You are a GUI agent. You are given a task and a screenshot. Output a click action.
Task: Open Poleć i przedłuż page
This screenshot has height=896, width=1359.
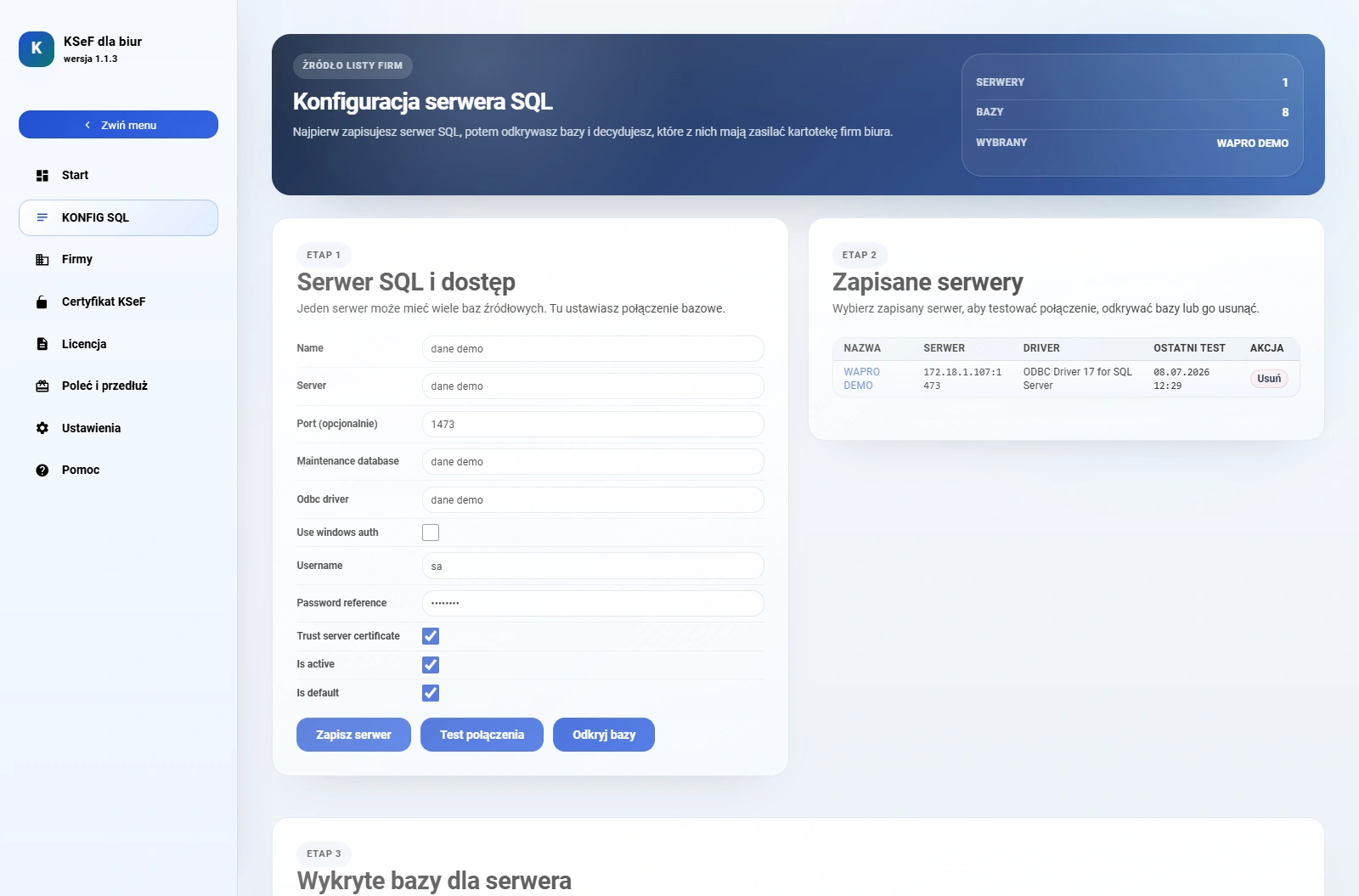click(118, 386)
